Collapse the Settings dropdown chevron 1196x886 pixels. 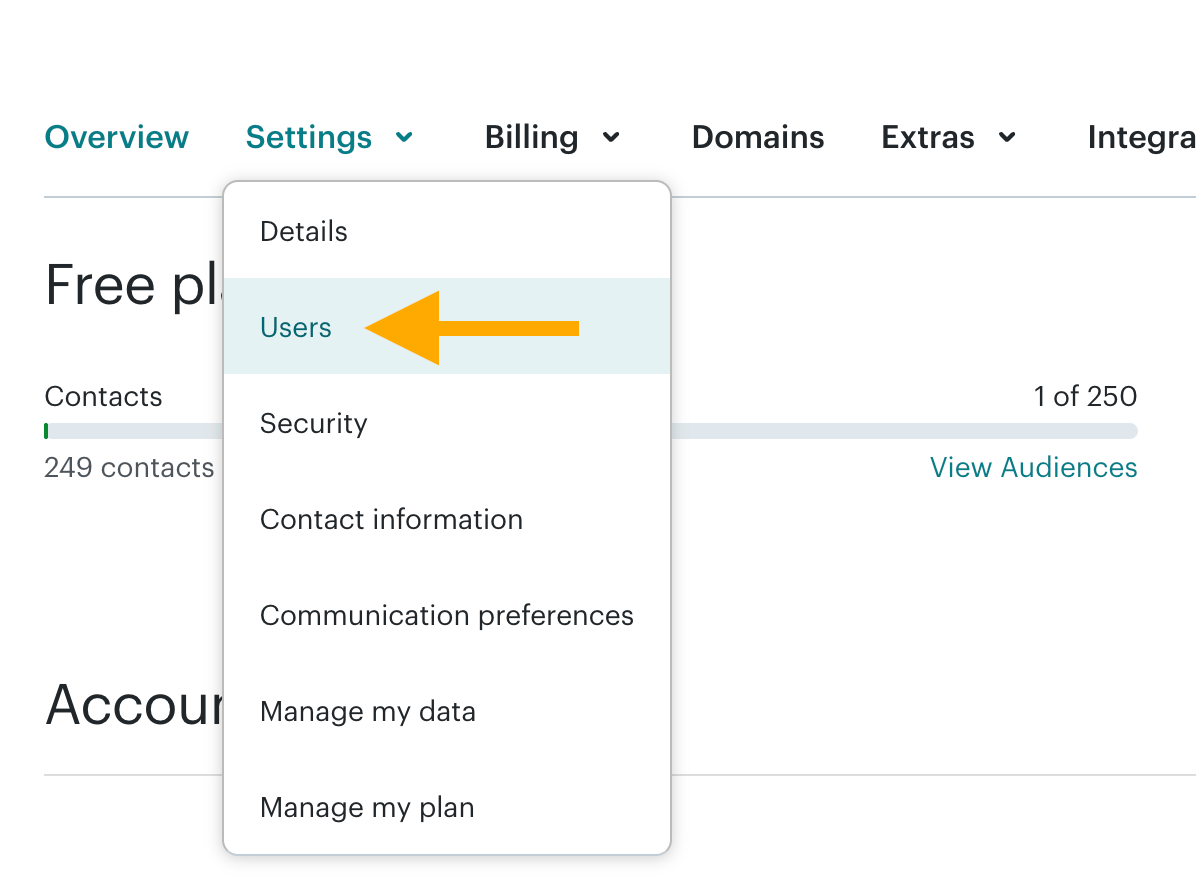404,137
